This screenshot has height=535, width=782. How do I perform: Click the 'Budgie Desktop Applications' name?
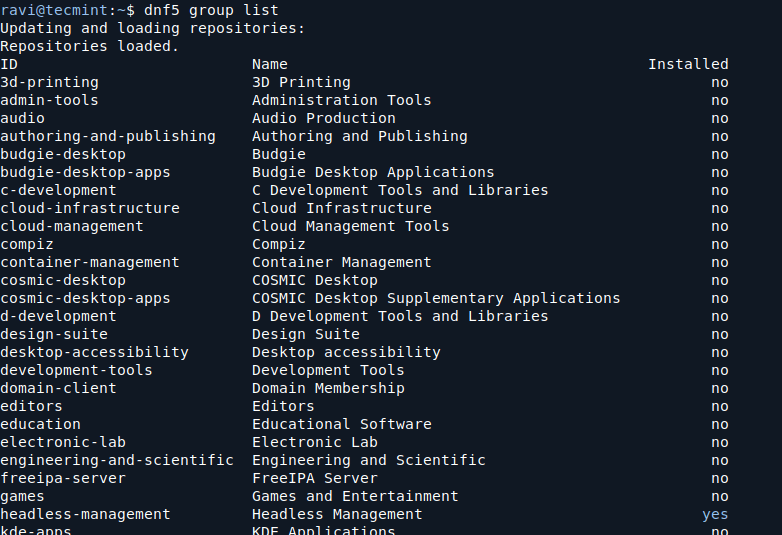373,172
